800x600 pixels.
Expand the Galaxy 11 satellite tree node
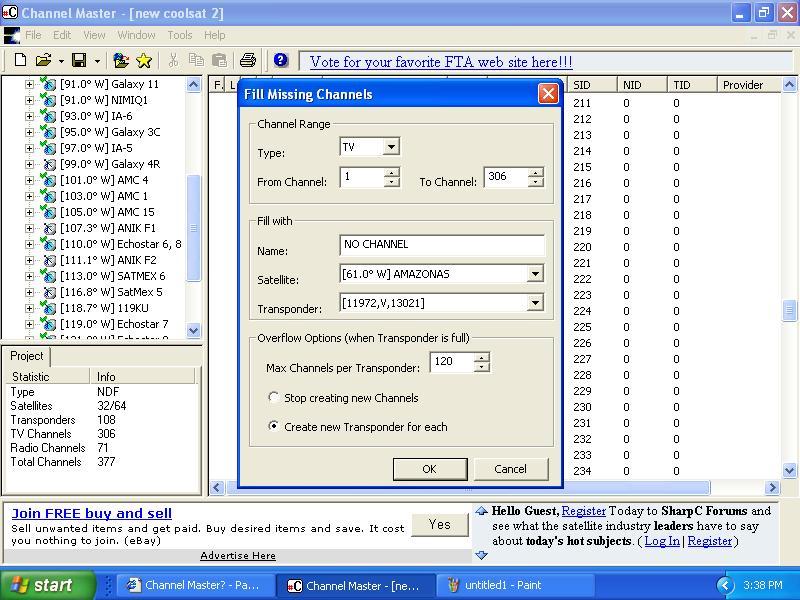pos(29,84)
